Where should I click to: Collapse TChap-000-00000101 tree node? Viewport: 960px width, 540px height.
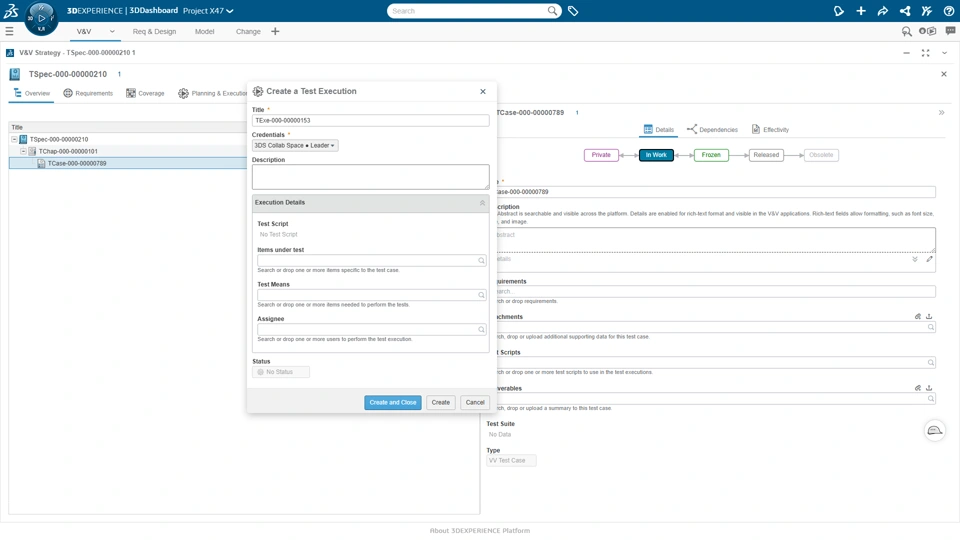coord(23,151)
